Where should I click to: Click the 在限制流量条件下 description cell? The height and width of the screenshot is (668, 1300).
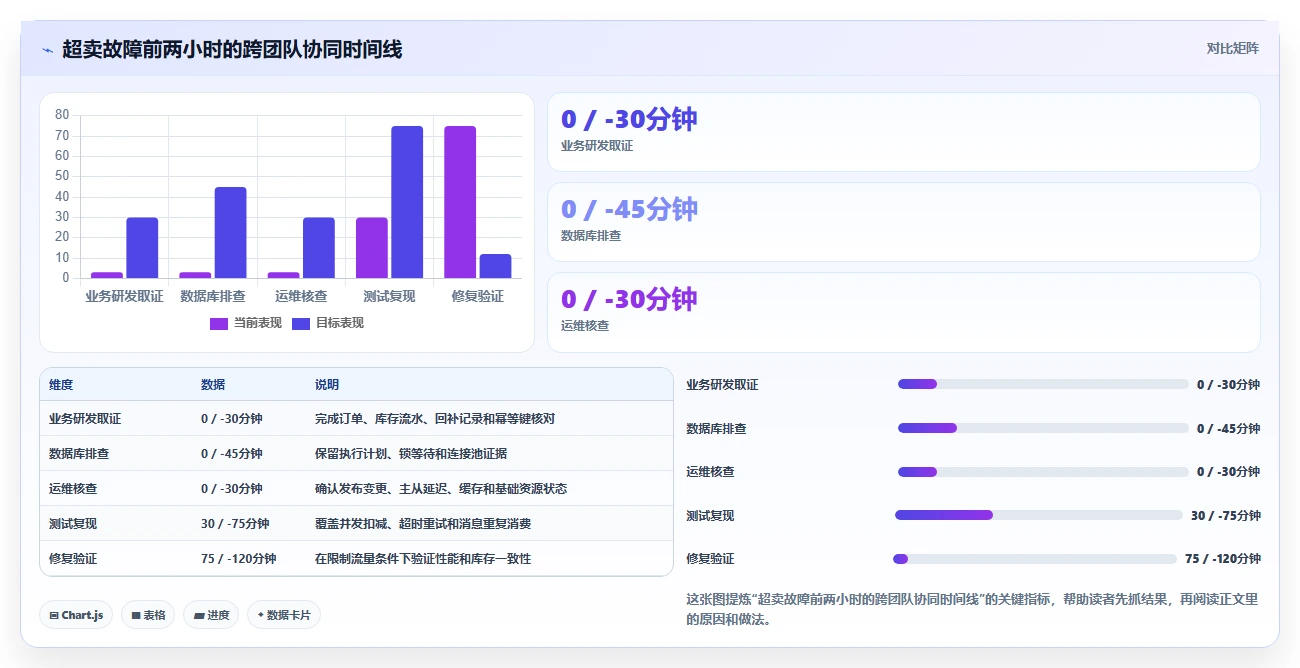click(x=423, y=559)
